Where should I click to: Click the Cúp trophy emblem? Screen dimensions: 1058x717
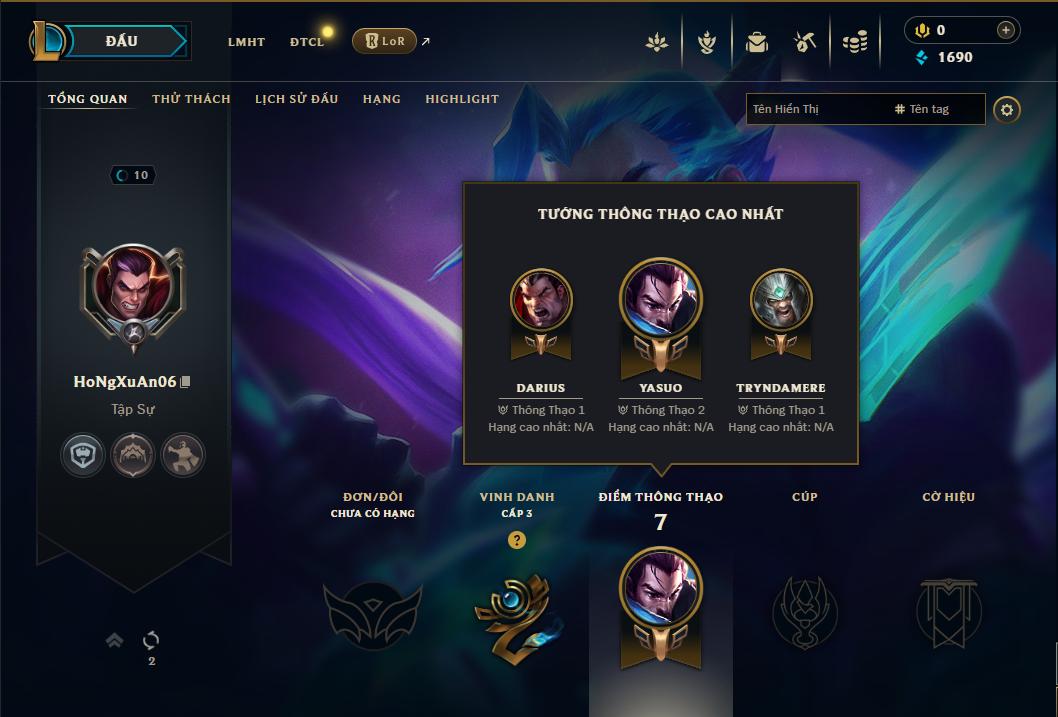tap(805, 612)
